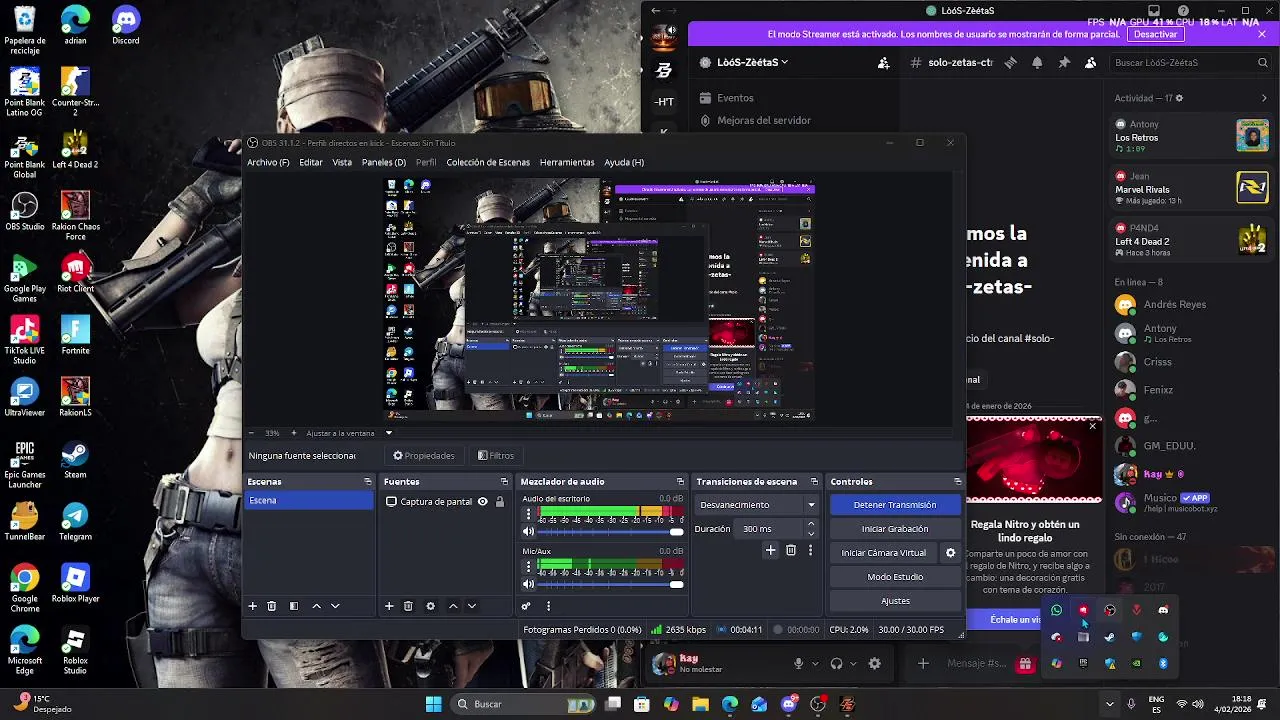Image resolution: width=1280 pixels, height=720 pixels.
Task: Toggle Discord microphone mute
Action: click(x=798, y=663)
